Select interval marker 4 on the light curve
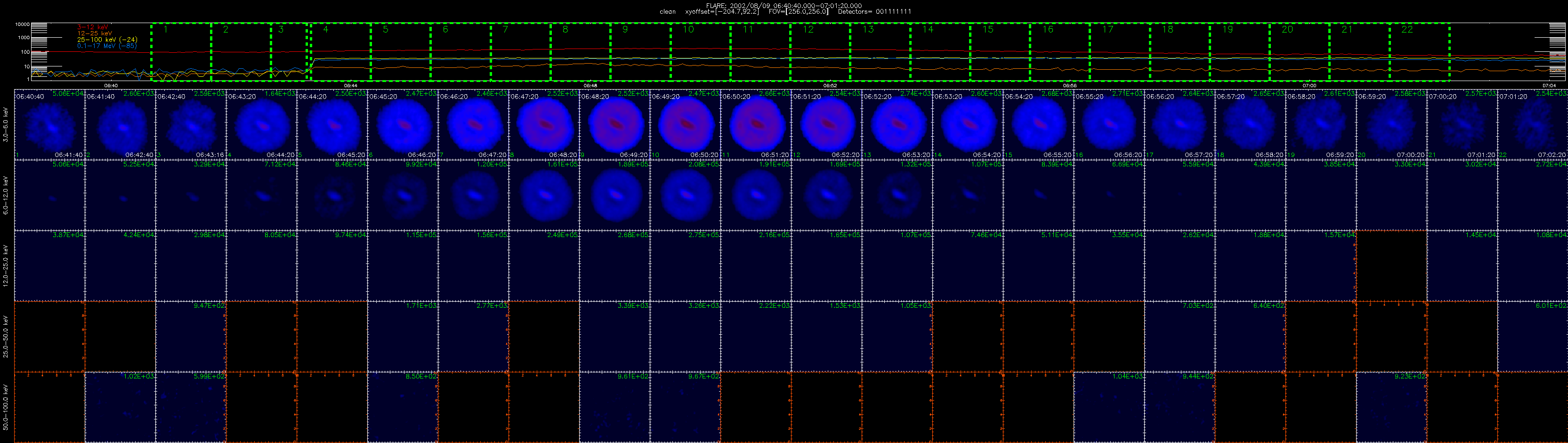 [x=326, y=29]
